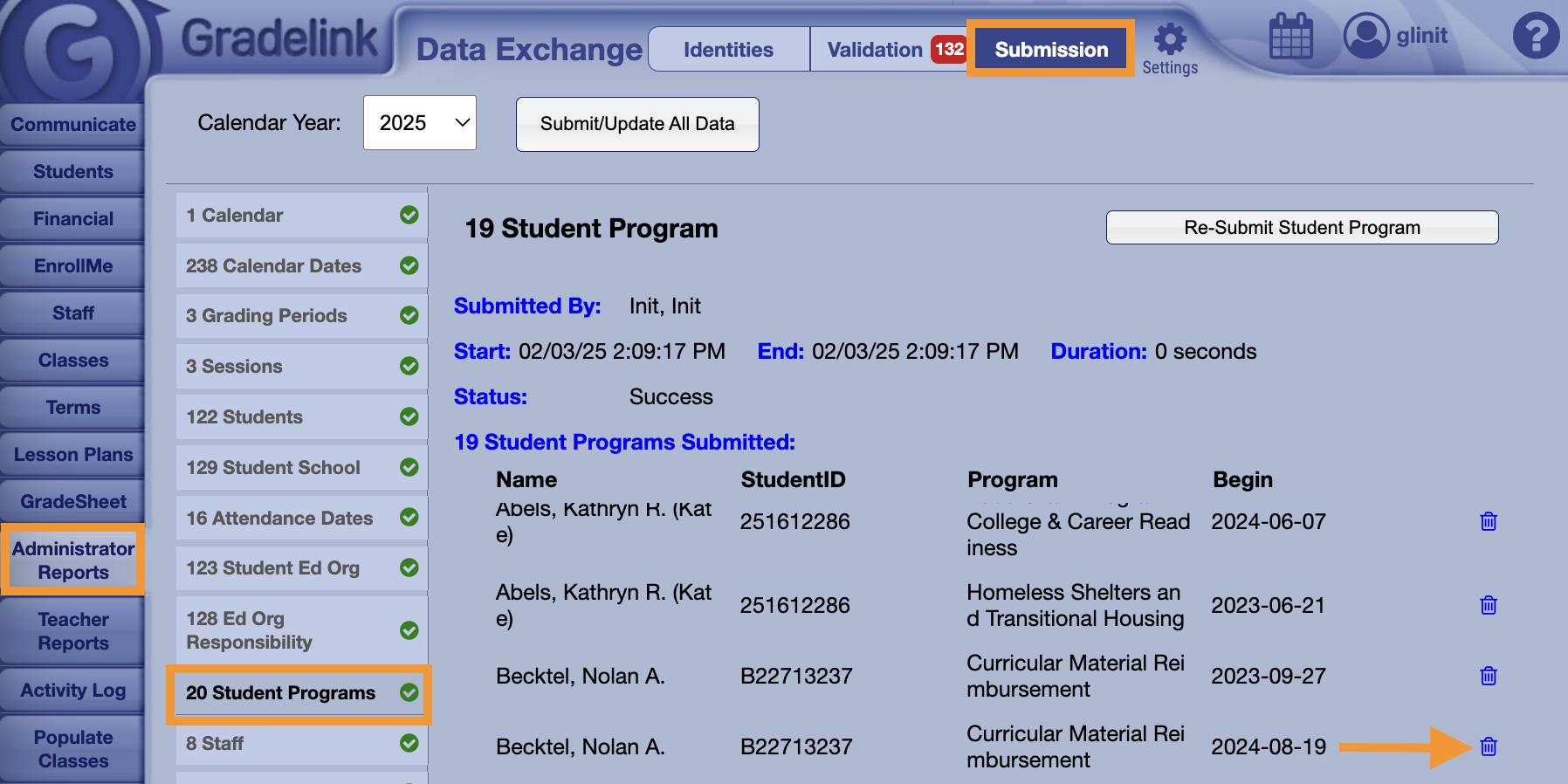The width and height of the screenshot is (1568, 784).
Task: Open the Settings gear icon
Action: [1170, 40]
